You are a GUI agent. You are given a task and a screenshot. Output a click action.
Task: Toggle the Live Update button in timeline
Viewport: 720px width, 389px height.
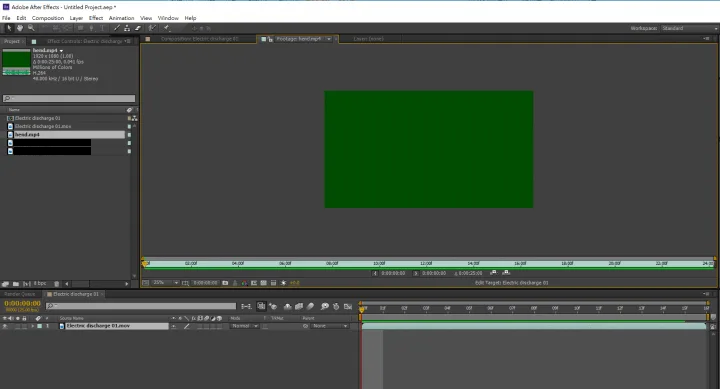click(x=261, y=306)
